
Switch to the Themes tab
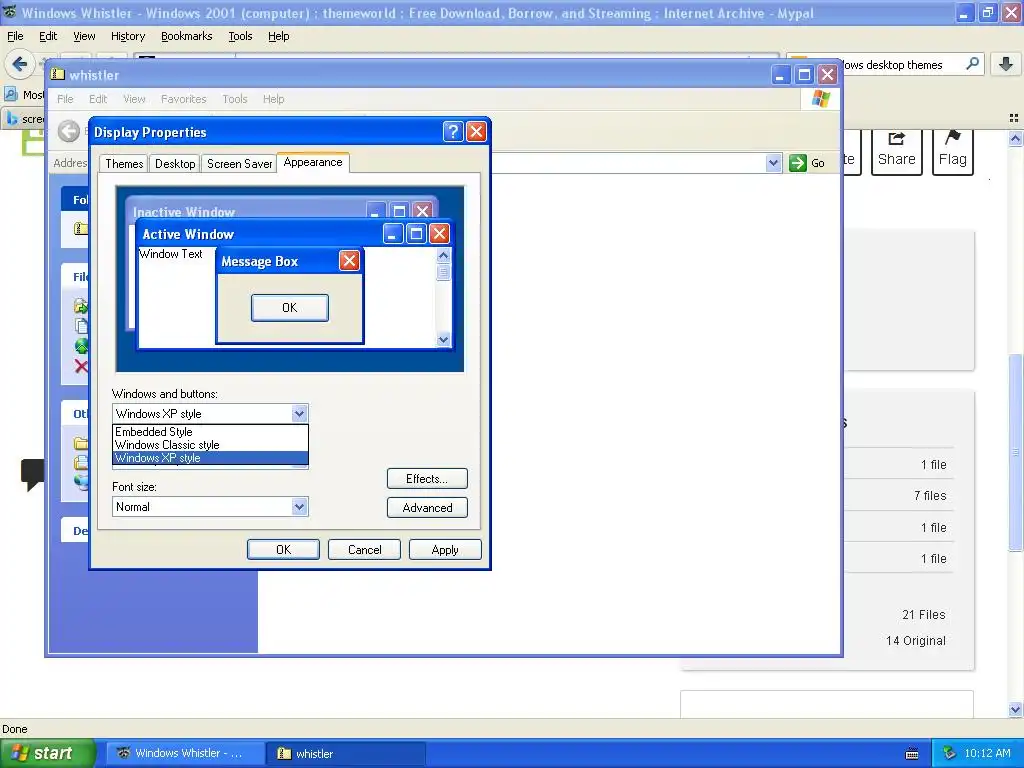tap(124, 164)
